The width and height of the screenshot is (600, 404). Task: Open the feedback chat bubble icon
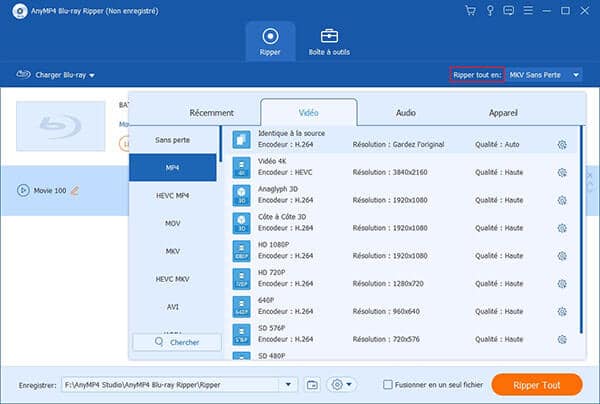point(510,10)
